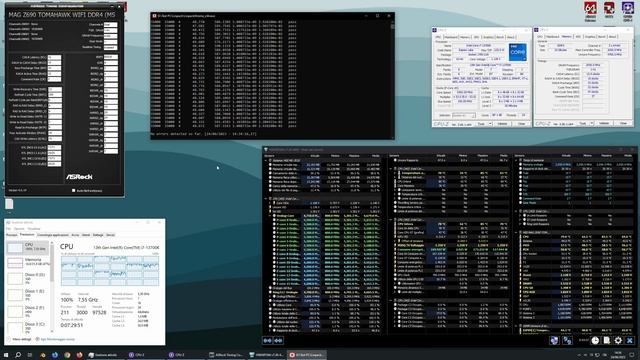The height and width of the screenshot is (360, 640).
Task: Open Opzioni menu in Task Manager
Action: pyautogui.click(x=19, y=229)
